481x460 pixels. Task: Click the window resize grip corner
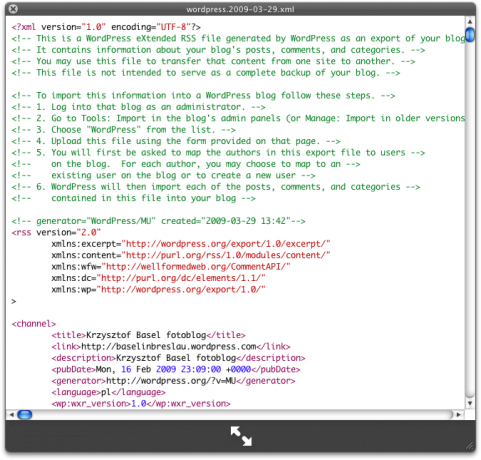click(469, 445)
